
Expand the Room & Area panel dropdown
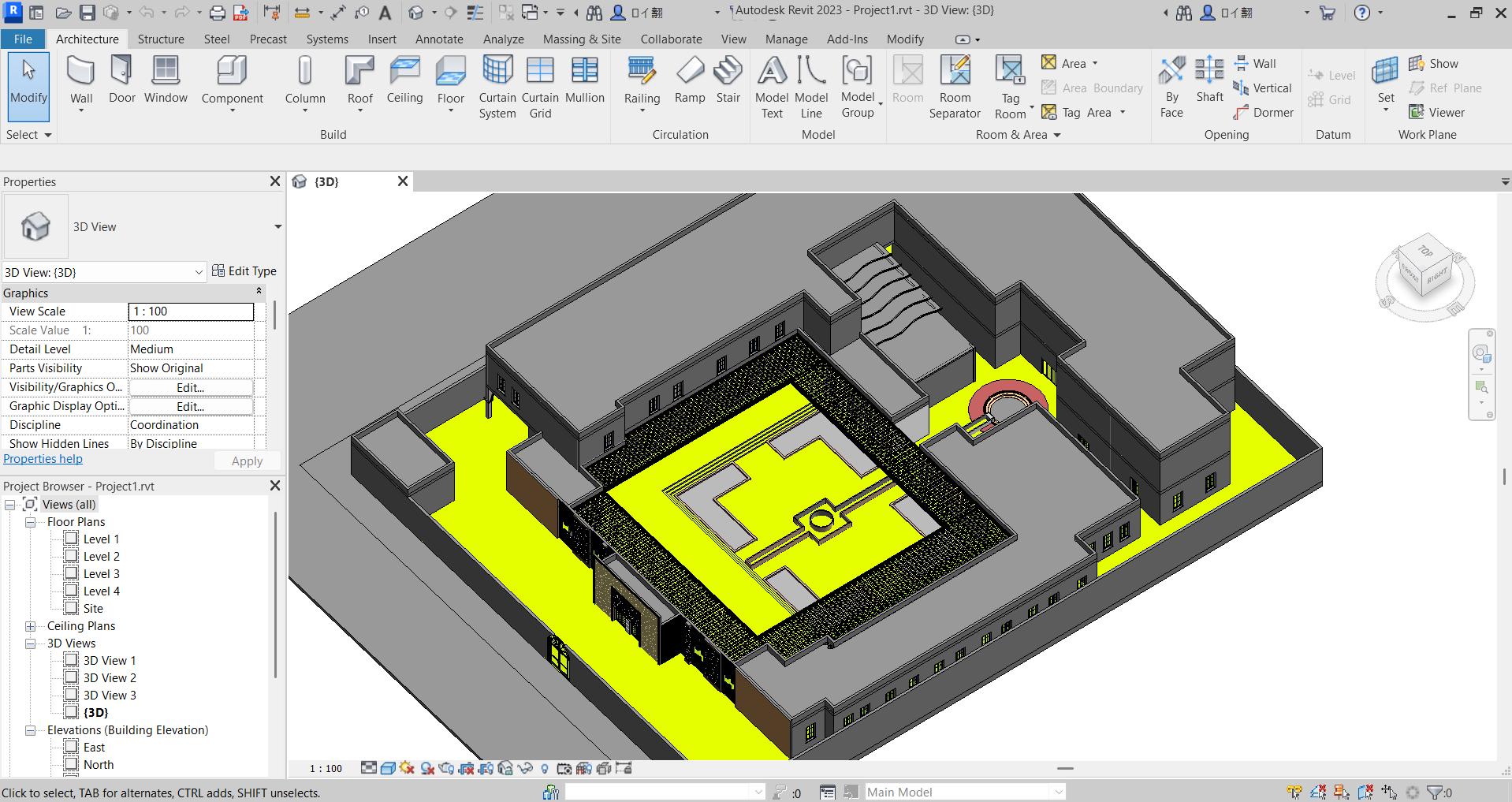point(1018,135)
